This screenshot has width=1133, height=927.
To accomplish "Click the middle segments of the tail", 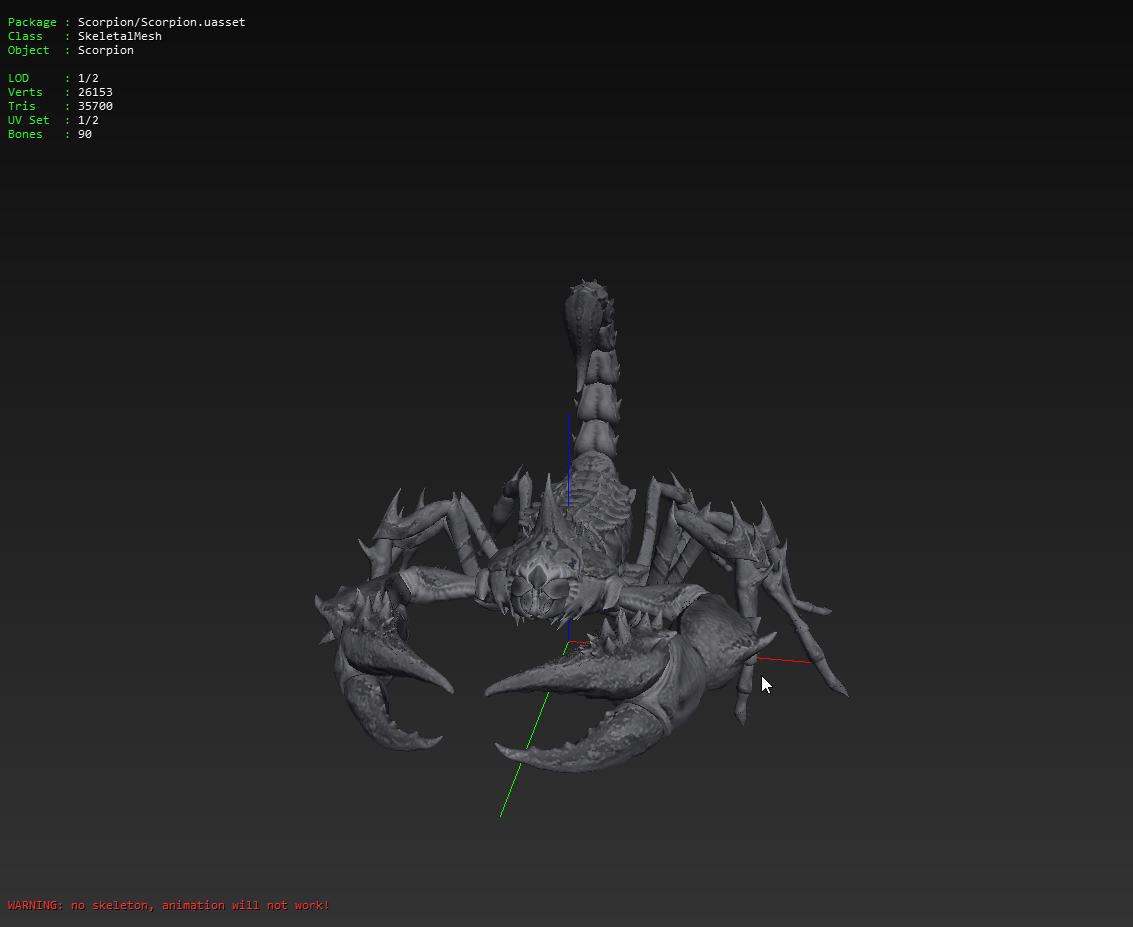I will click(x=600, y=400).
